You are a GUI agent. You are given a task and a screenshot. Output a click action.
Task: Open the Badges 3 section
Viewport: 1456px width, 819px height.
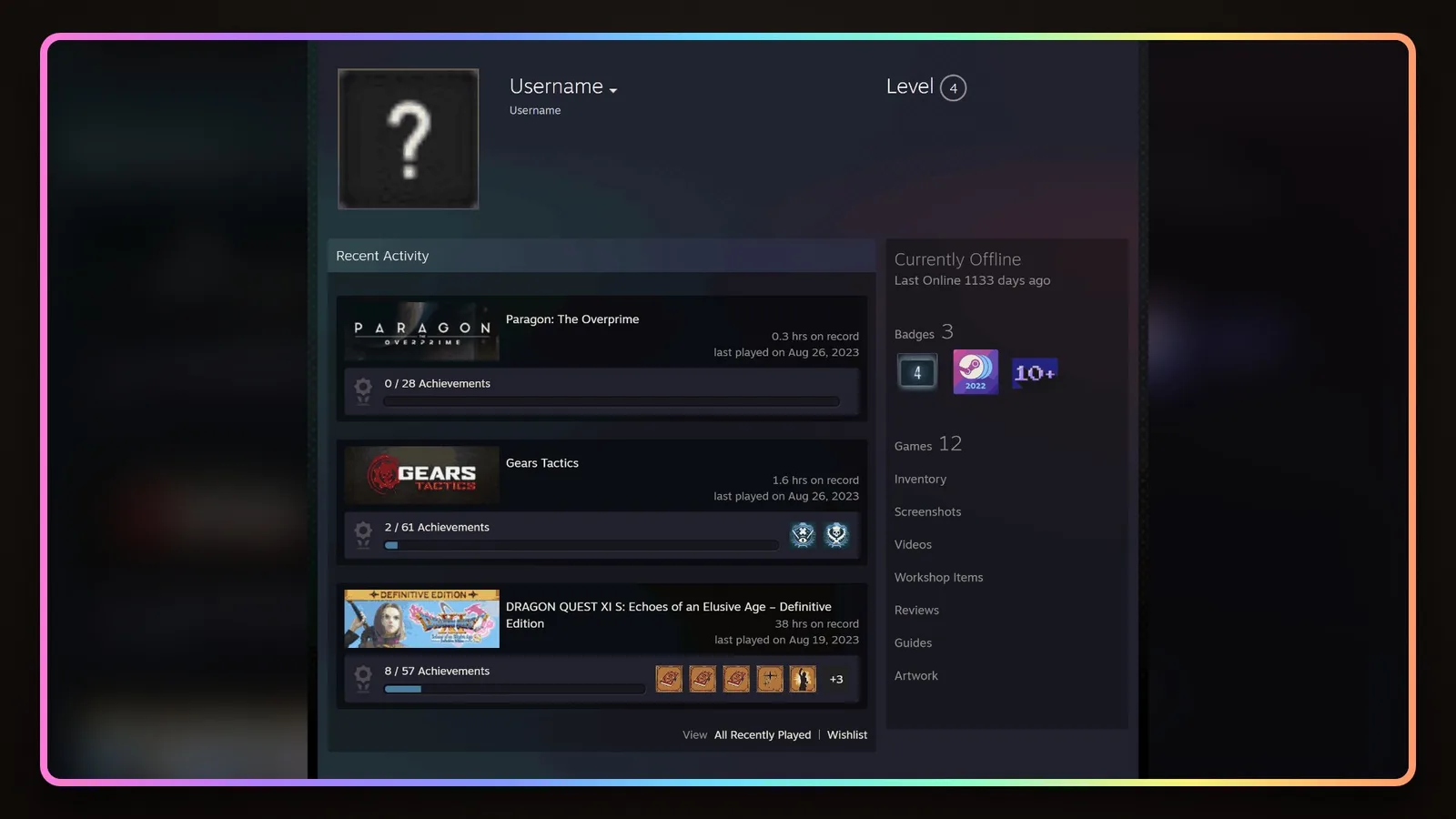(924, 332)
